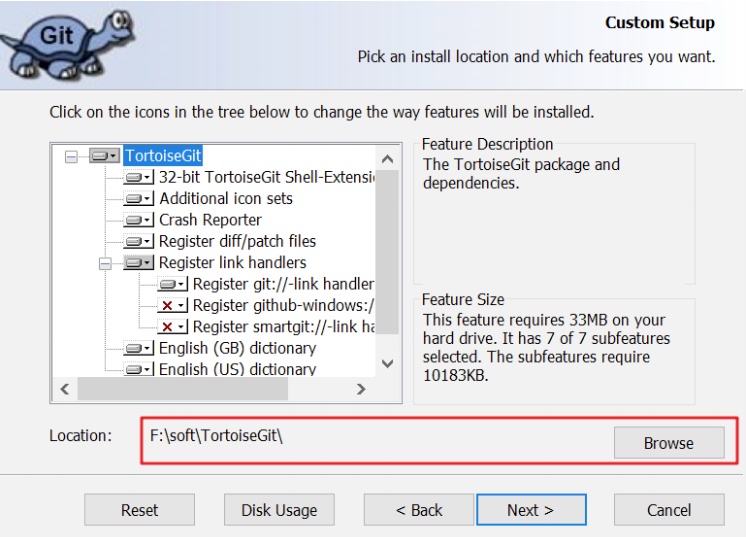The image size is (746, 537).
Task: Open Crash Reporter feature icon dropdown
Action: tap(138, 220)
